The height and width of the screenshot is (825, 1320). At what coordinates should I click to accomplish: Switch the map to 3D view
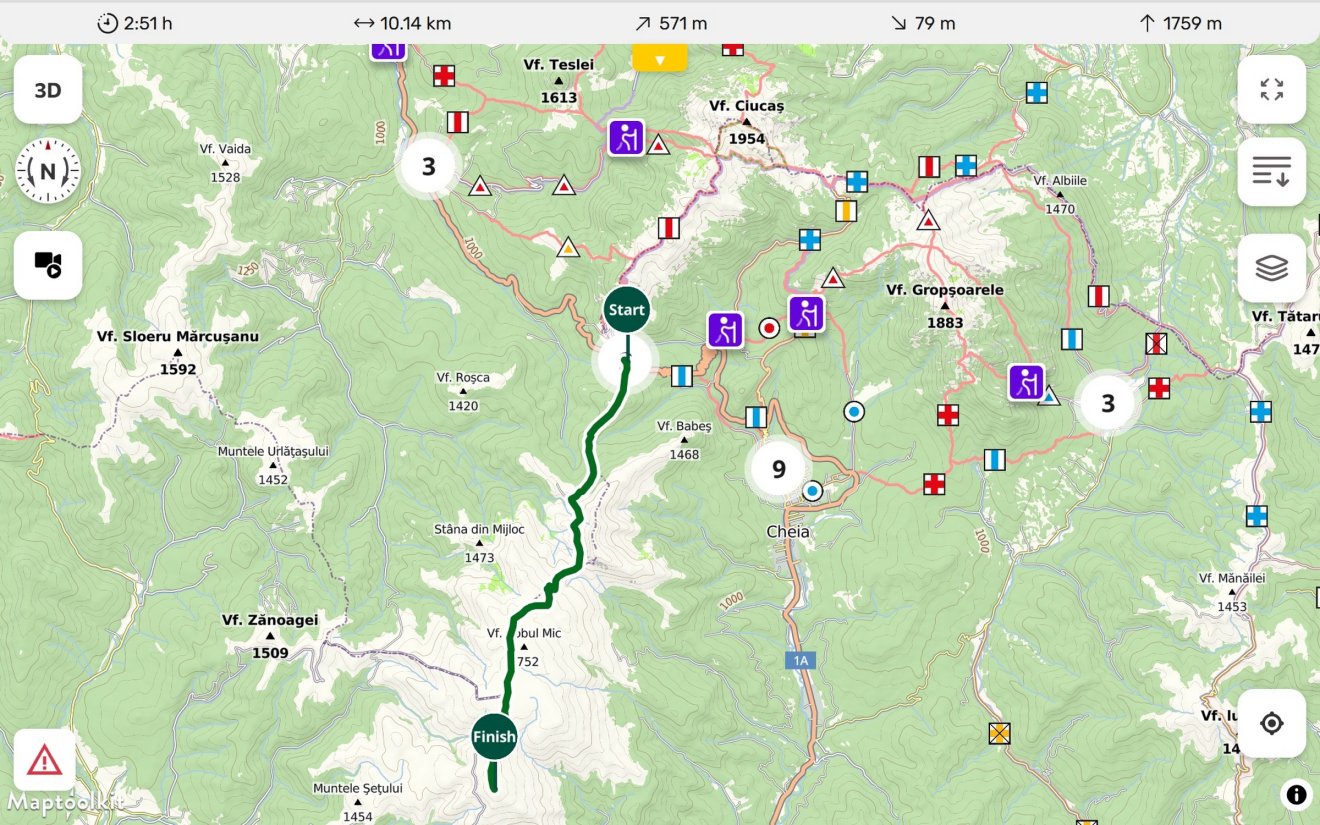pos(48,90)
